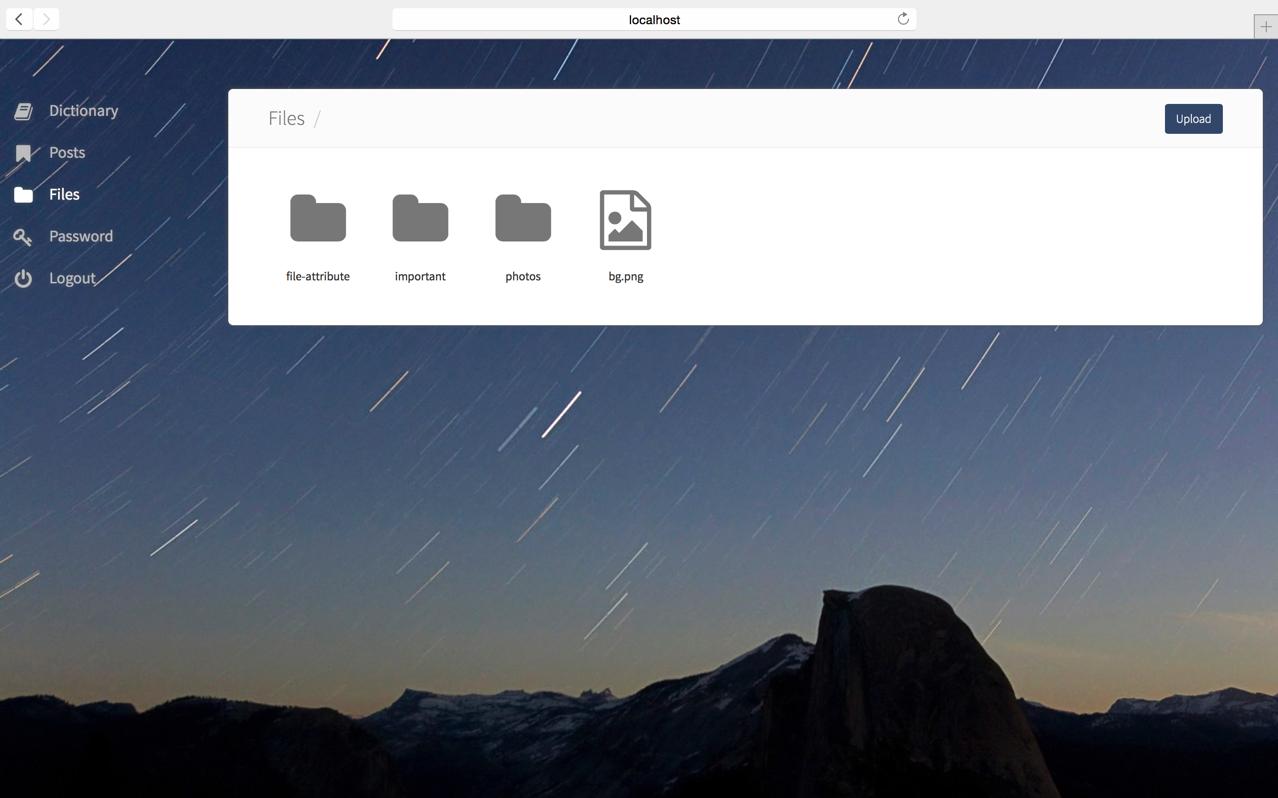This screenshot has height=798, width=1278.
Task: Click the Dictionary book icon in sidebar
Action: click(23, 111)
